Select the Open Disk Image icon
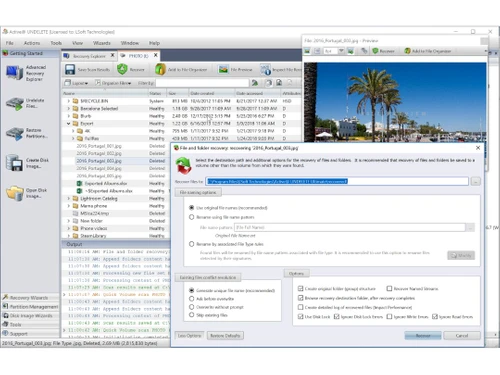 [15, 193]
